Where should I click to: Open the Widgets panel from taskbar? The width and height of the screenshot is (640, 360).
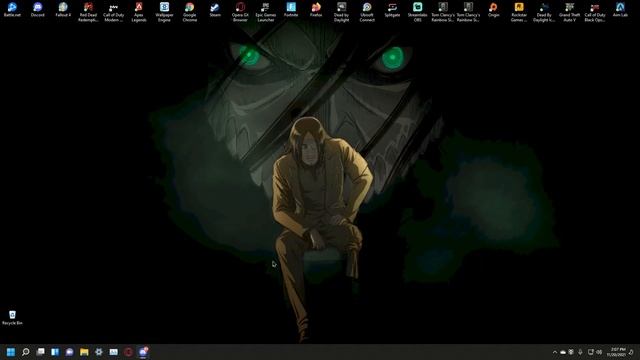tap(55, 352)
